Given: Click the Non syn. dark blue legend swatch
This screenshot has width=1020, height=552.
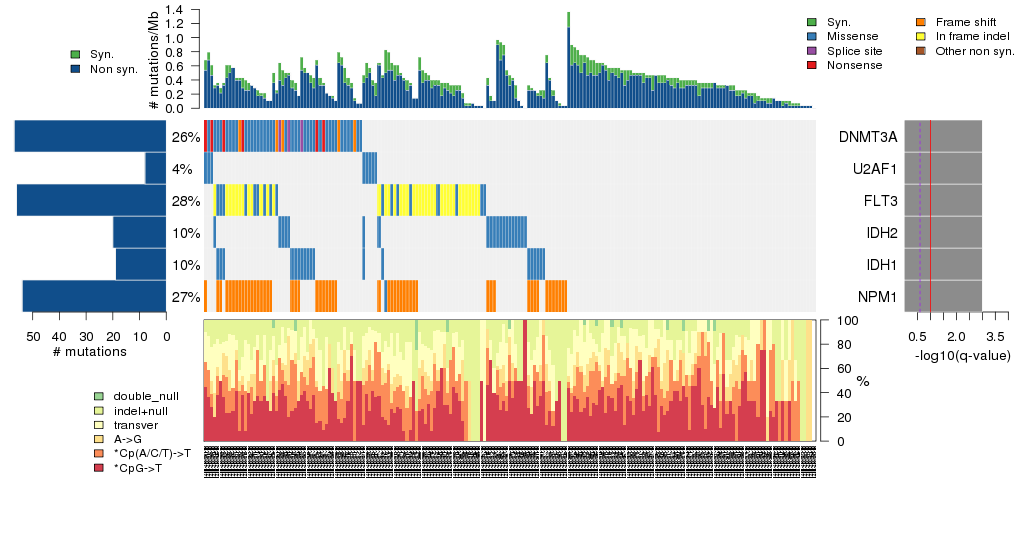Looking at the screenshot, I should 76,69.
